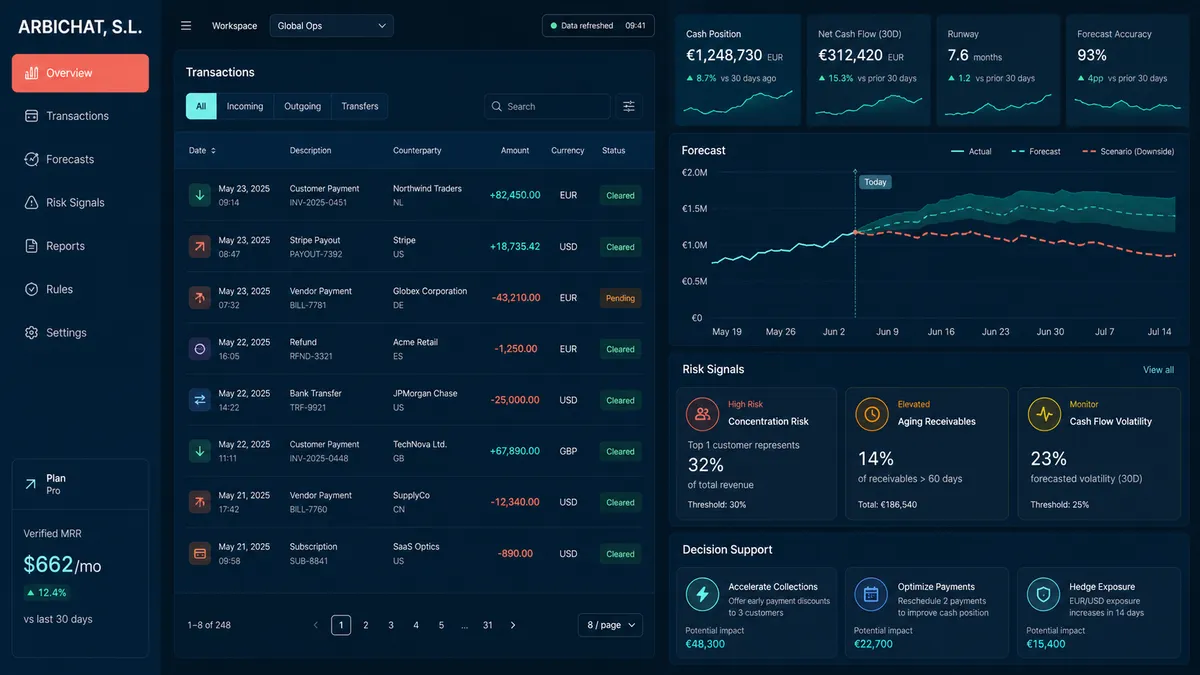Click the Aging Receivables clock icon
Screen dimensions: 1200x675
[873, 413]
